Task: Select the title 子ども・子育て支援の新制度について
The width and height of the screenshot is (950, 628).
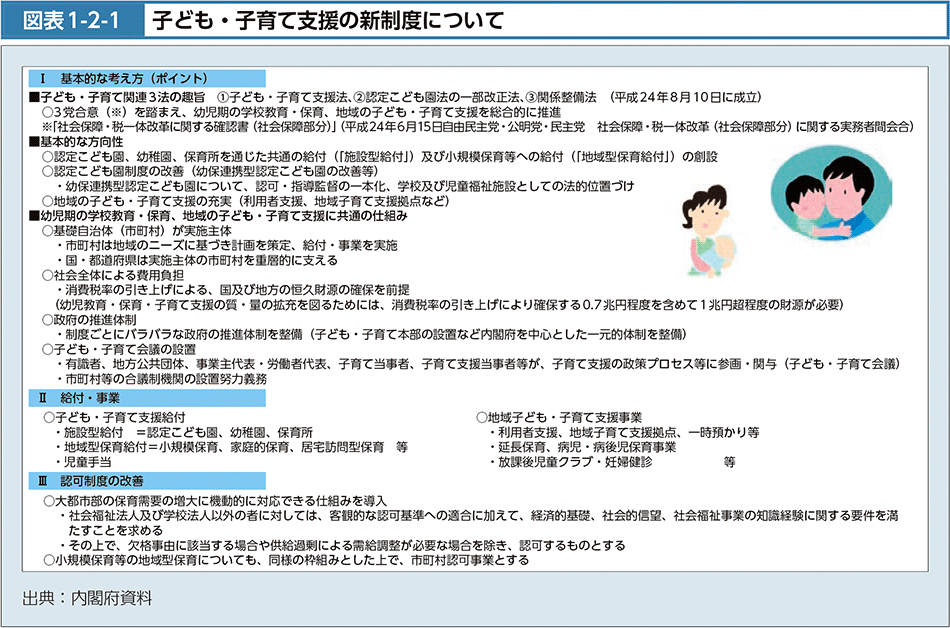Action: [x=324, y=19]
